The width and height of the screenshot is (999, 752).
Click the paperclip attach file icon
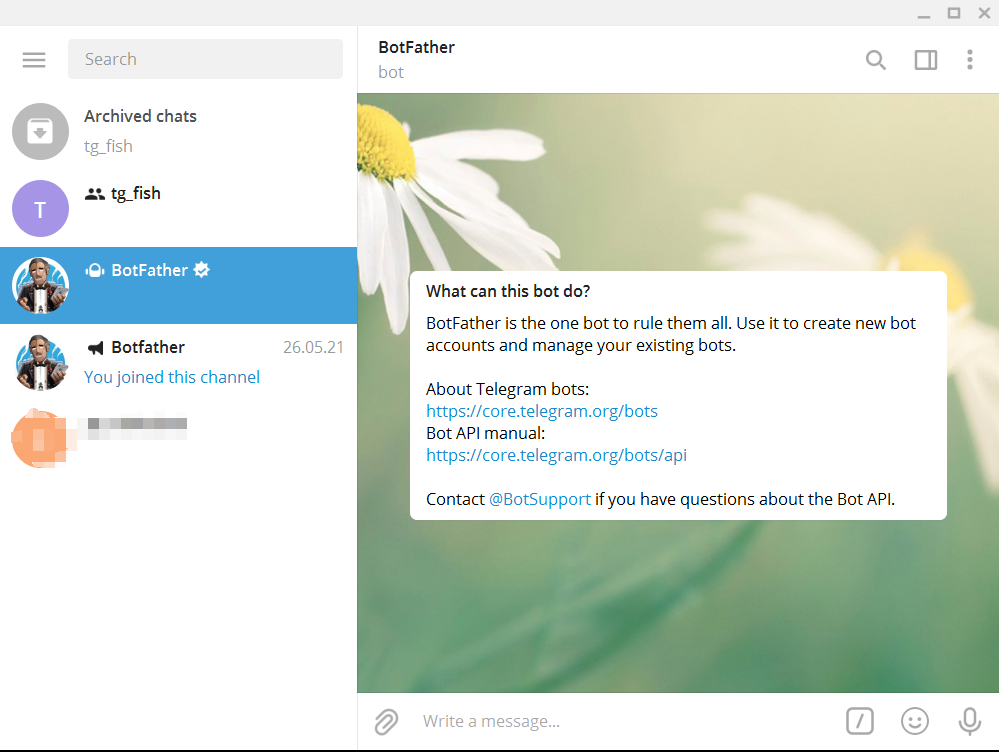[x=386, y=721]
